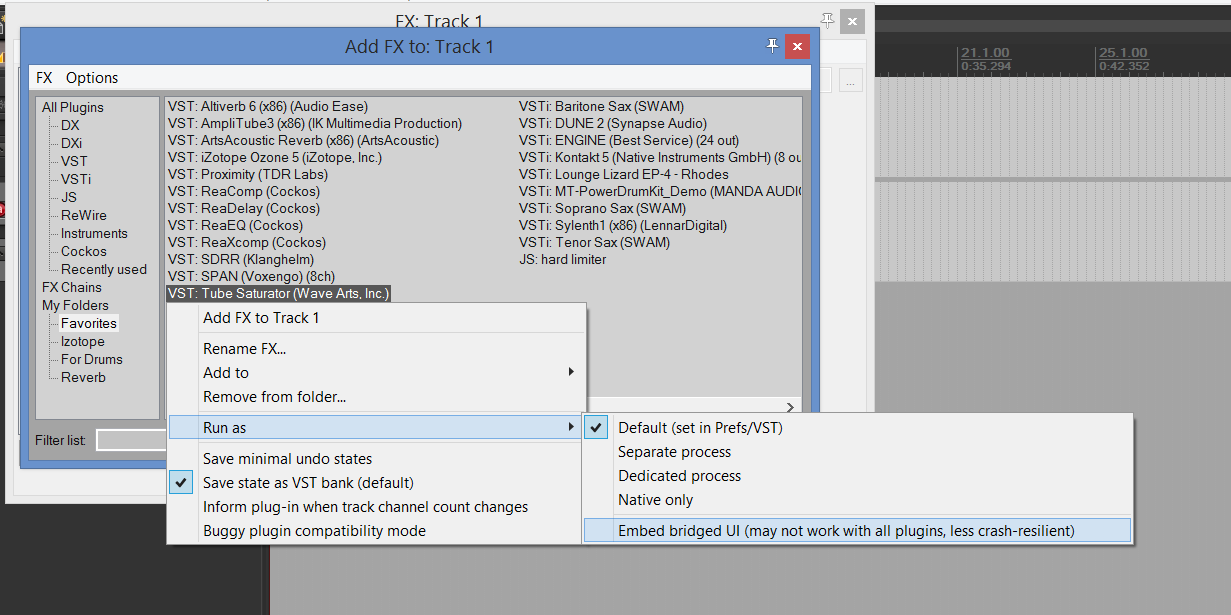Select VSTi: Kontakt 5 plugin
Viewport: 1231px width, 615px height.
pyautogui.click(x=660, y=157)
